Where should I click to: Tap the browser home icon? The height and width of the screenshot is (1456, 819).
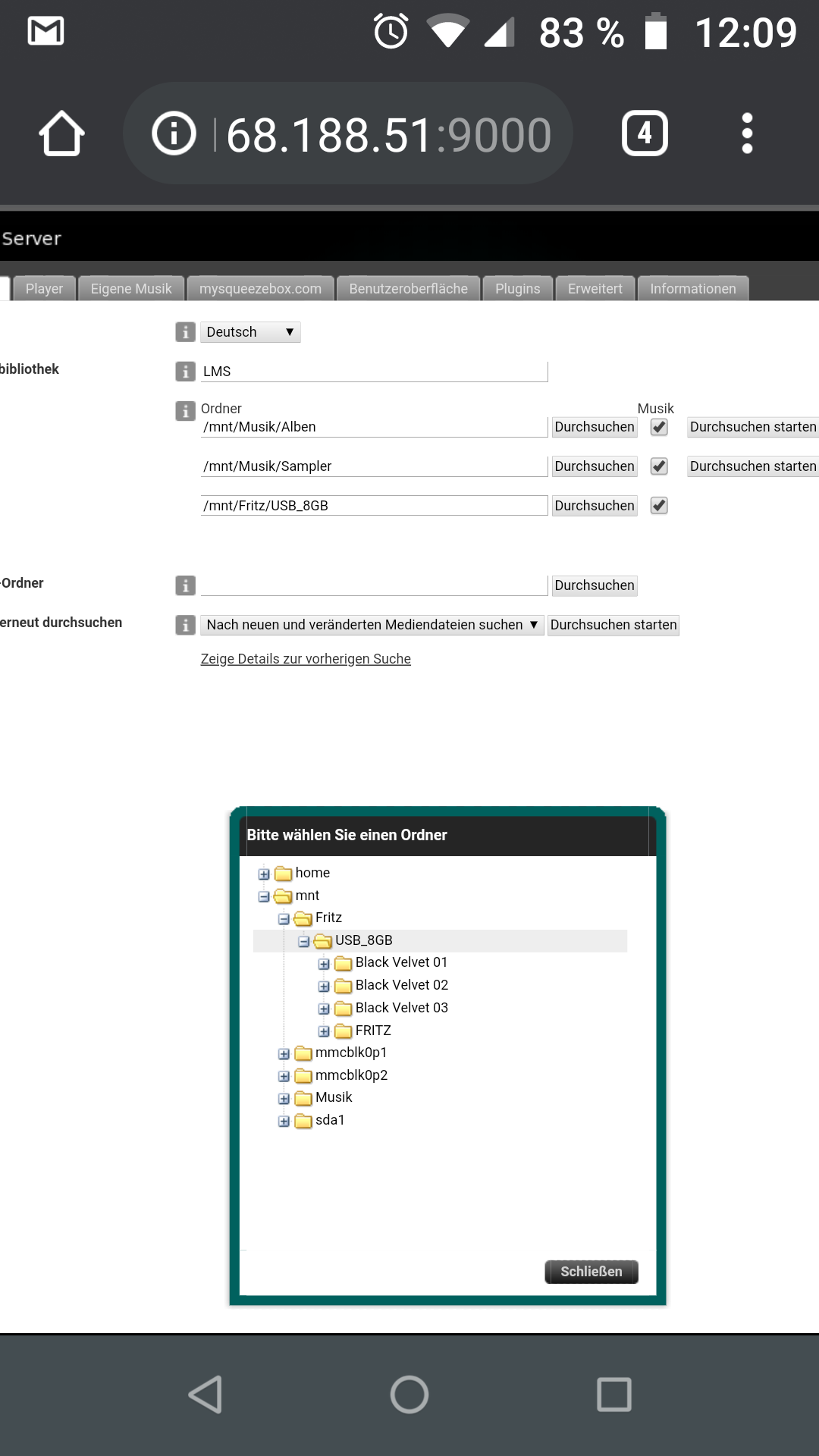pos(61,133)
